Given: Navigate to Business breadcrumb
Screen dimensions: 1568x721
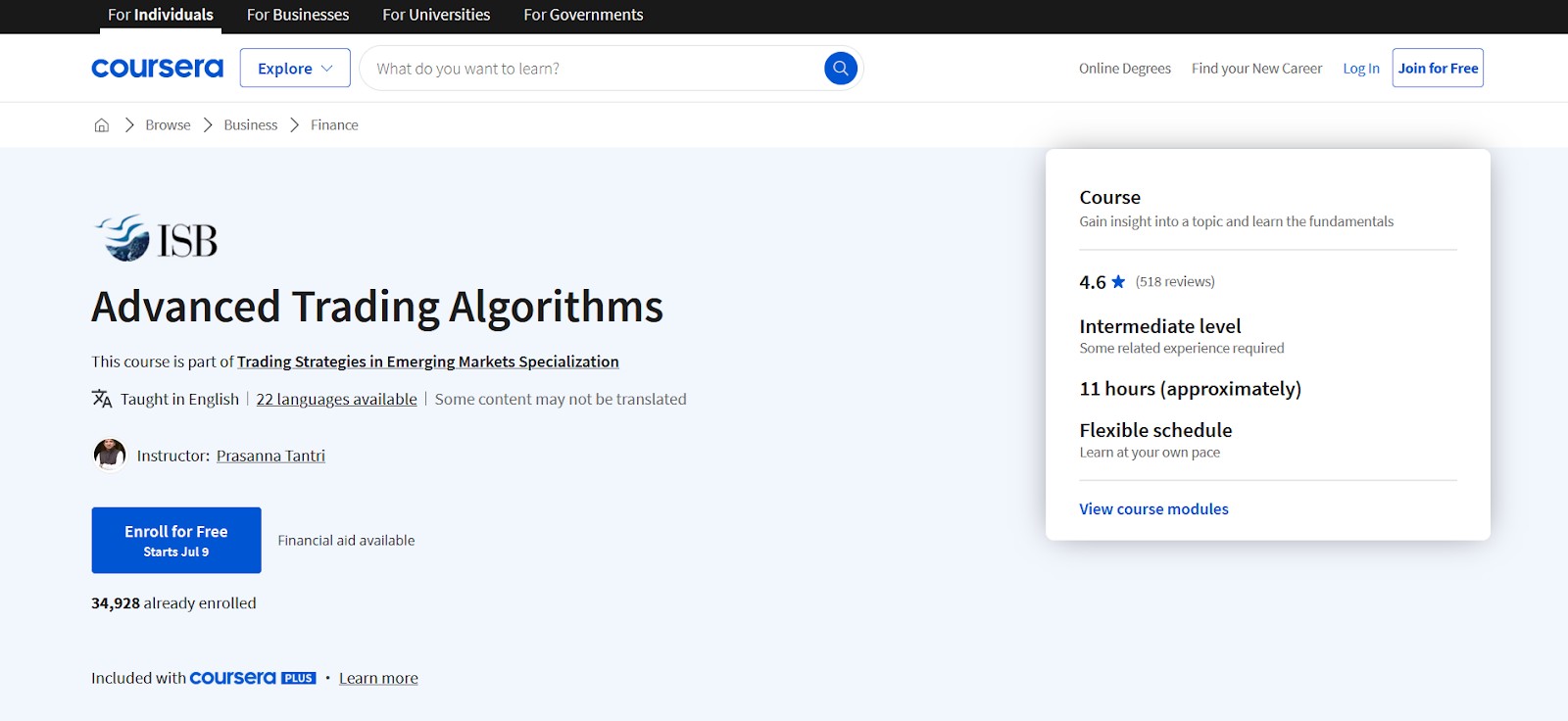Looking at the screenshot, I should (251, 125).
